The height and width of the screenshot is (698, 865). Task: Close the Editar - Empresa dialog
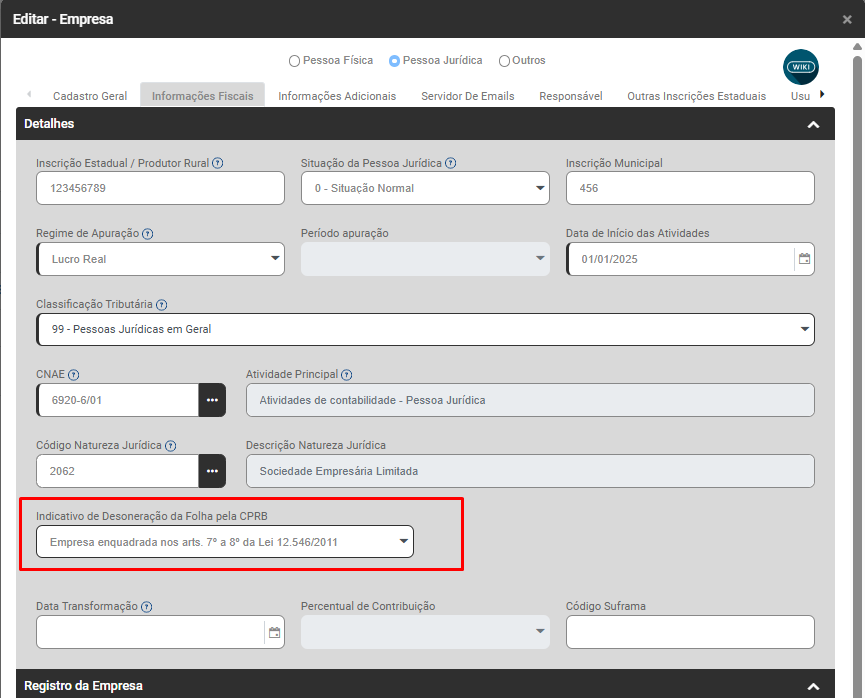(847, 20)
